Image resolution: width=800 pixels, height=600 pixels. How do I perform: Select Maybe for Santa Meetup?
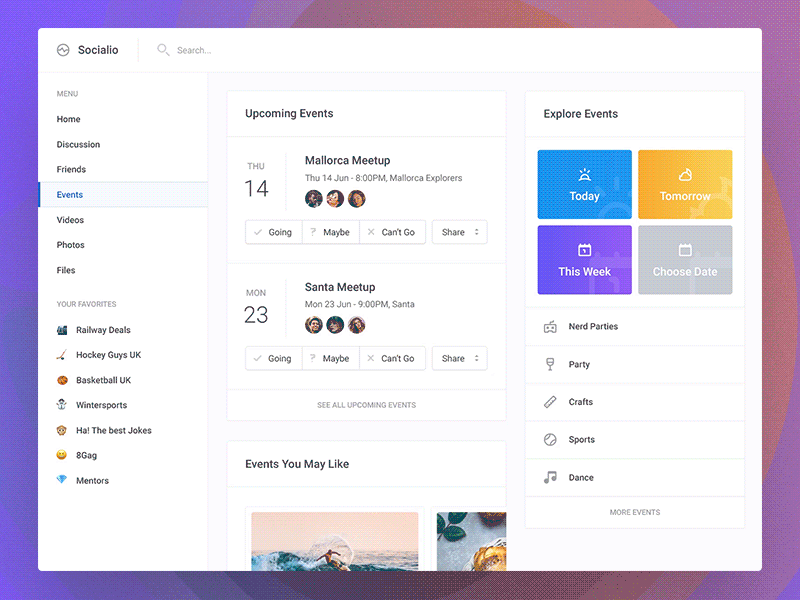pyautogui.click(x=331, y=359)
